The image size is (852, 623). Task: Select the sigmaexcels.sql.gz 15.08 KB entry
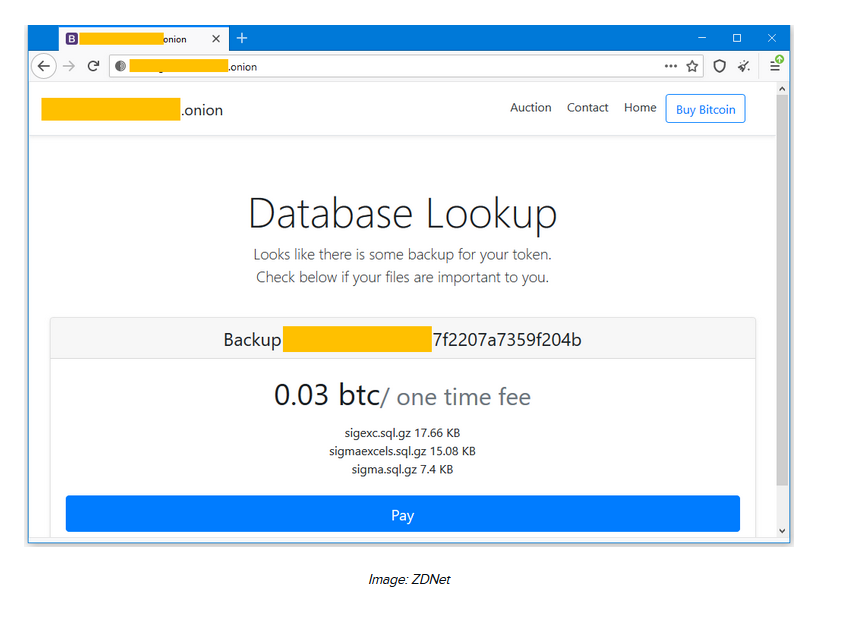point(402,451)
